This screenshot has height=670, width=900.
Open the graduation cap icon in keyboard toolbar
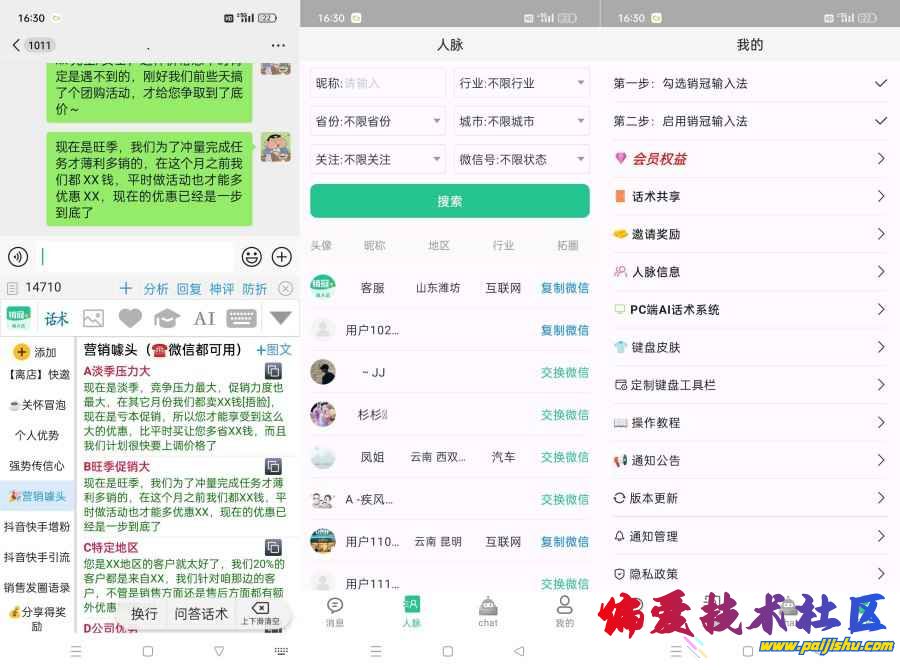coord(166,318)
